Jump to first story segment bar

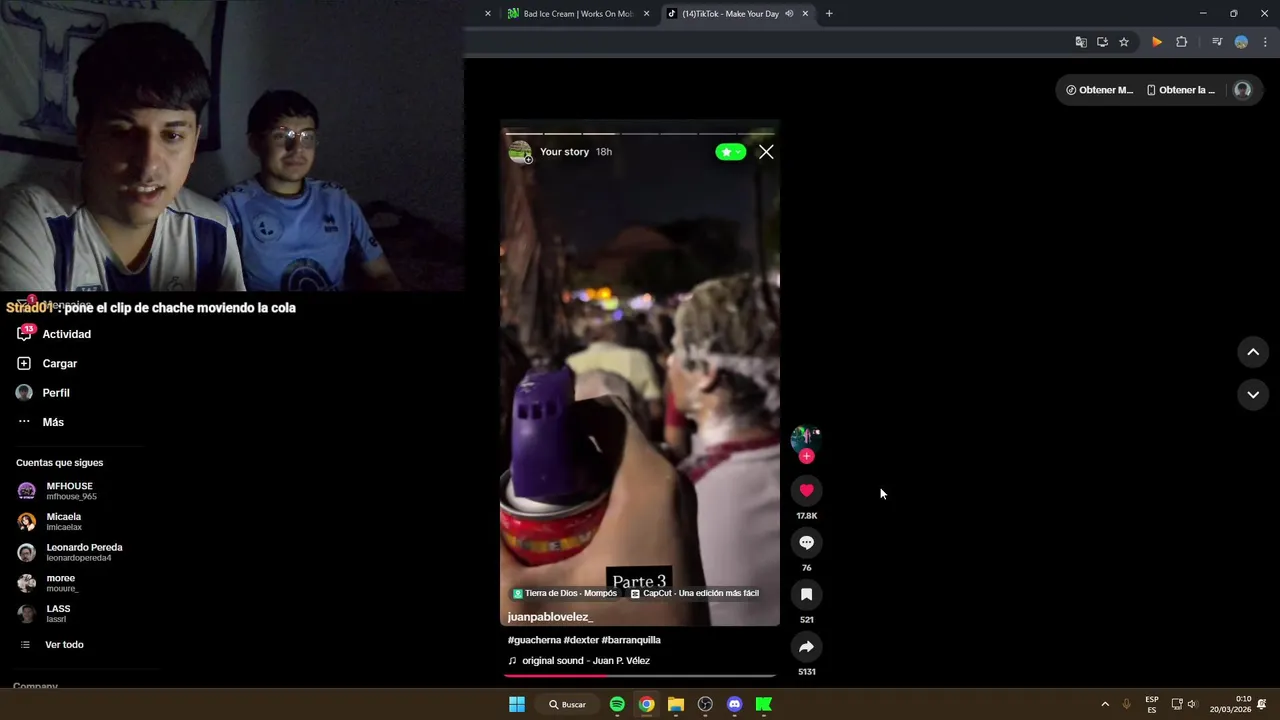[523, 133]
